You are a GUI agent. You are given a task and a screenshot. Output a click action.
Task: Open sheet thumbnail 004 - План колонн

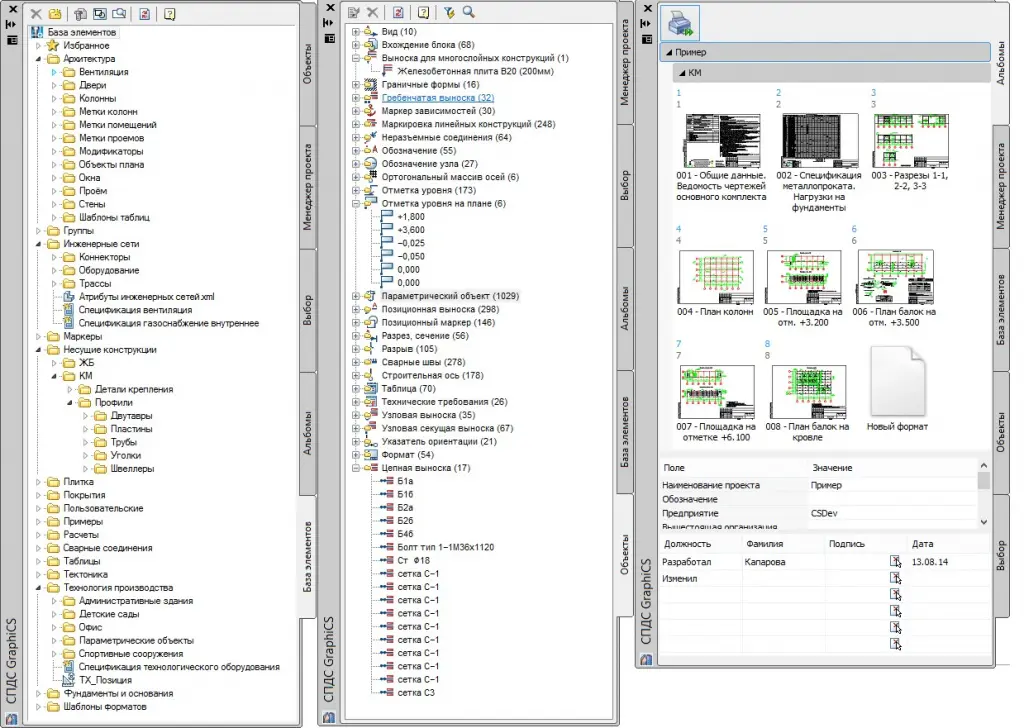pyautogui.click(x=716, y=277)
